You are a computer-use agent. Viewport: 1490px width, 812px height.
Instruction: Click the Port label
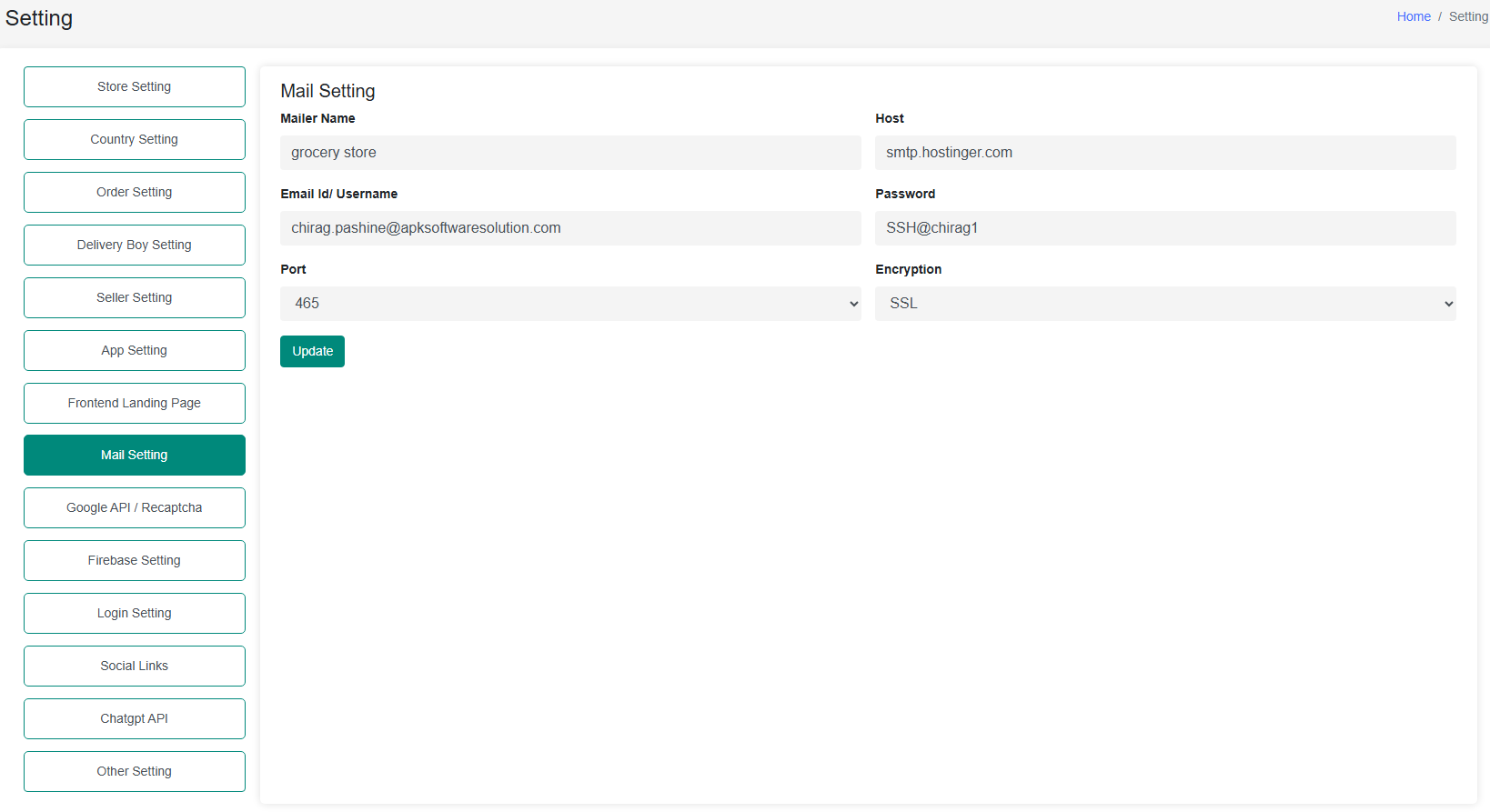tap(293, 269)
